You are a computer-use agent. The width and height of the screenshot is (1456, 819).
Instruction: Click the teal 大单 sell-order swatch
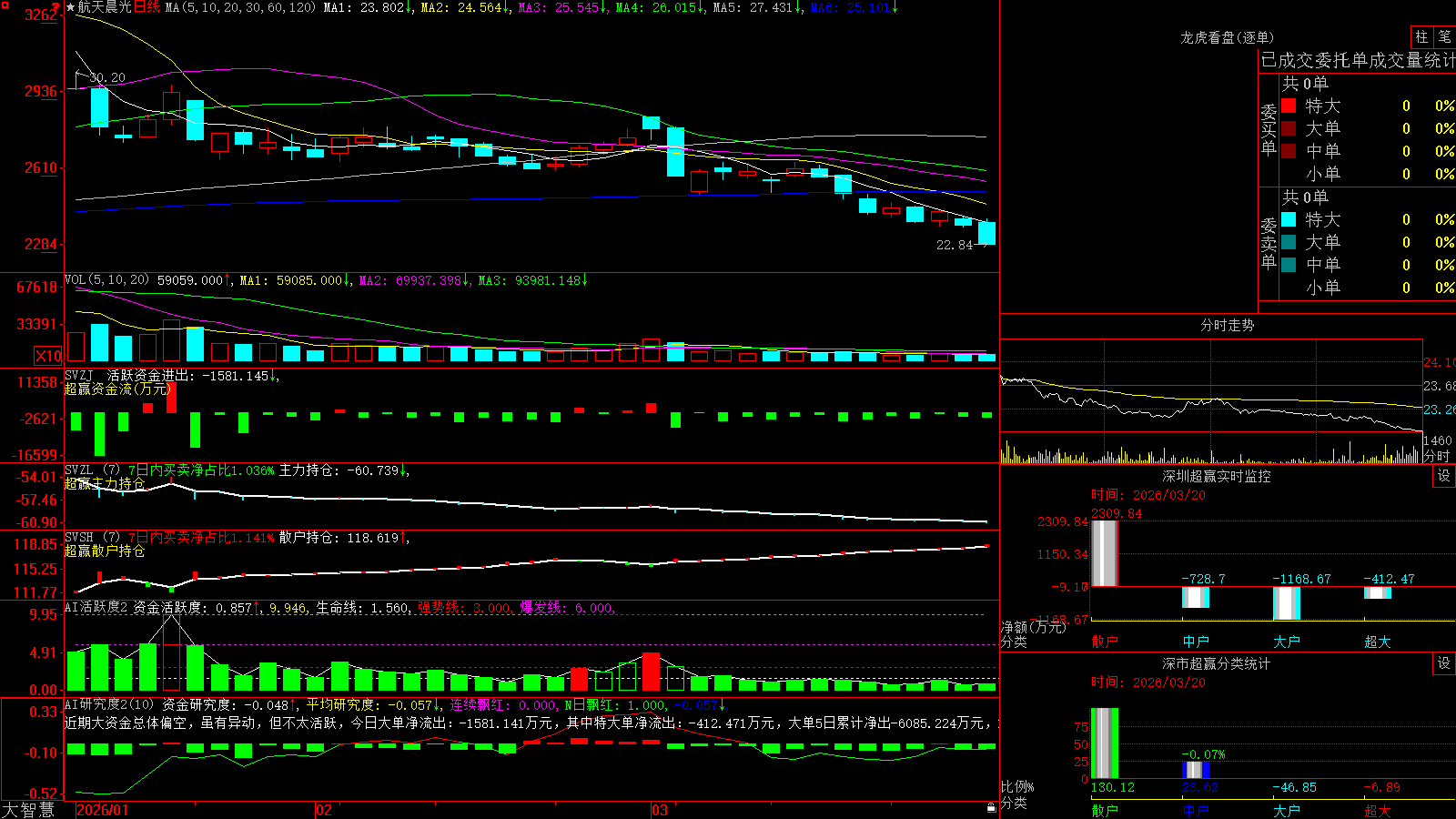pyautogui.click(x=1289, y=242)
